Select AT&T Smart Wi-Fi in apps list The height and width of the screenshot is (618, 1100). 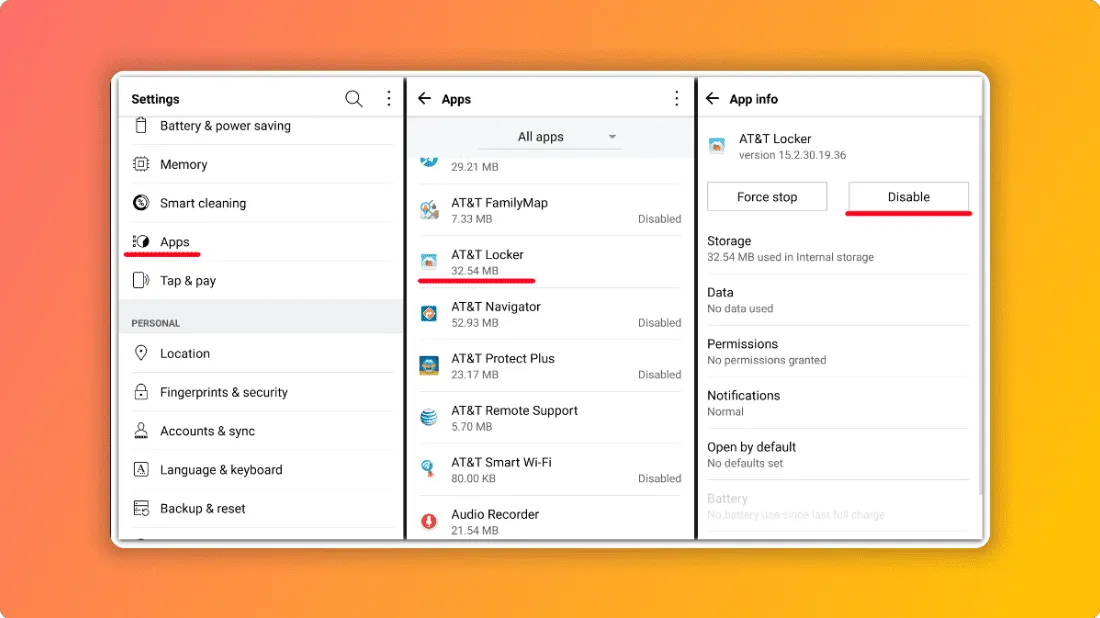click(550, 469)
